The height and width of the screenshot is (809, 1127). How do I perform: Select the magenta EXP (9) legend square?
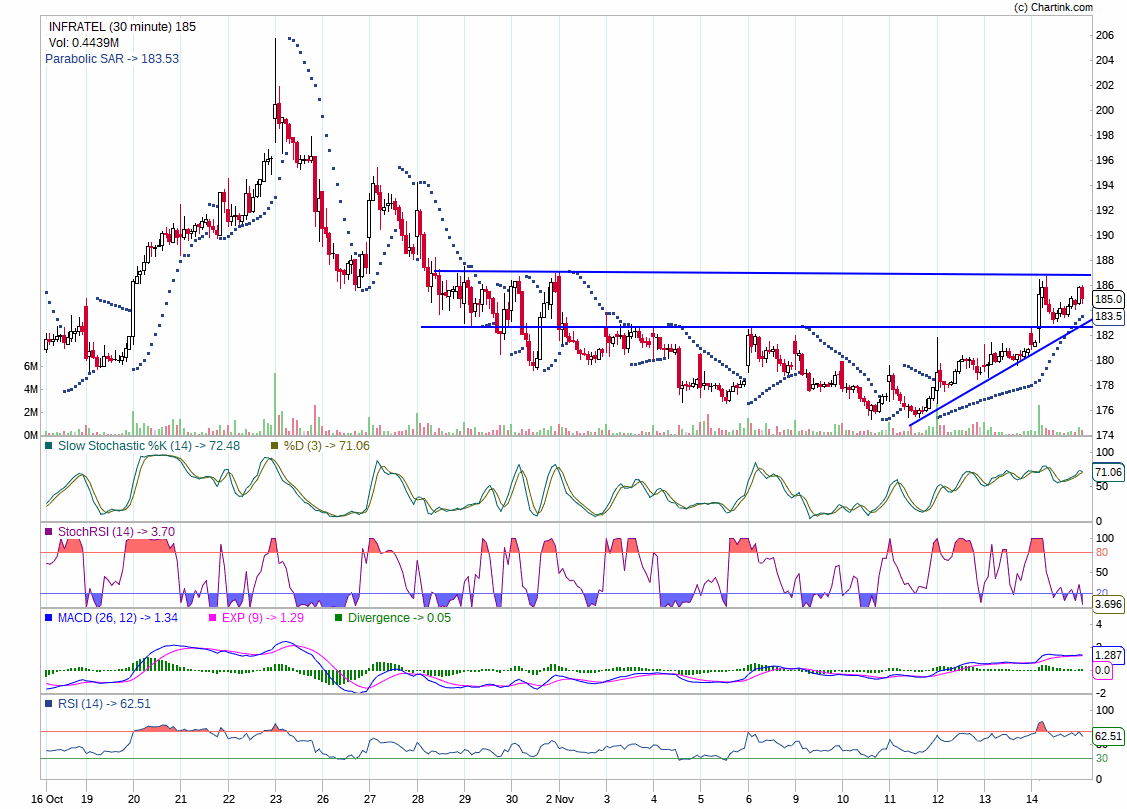[211, 617]
